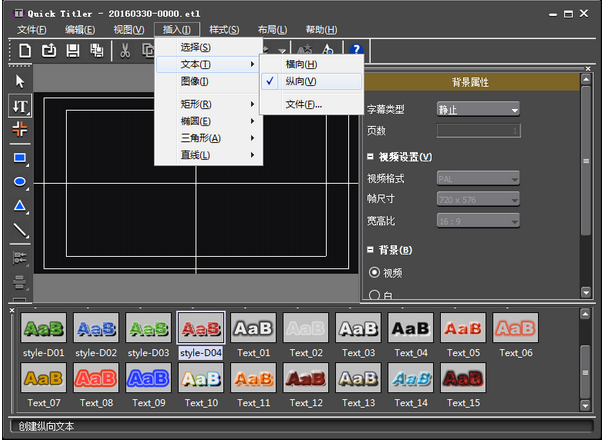Select the 视频 background radio button
602x442 pixels.
click(x=375, y=272)
